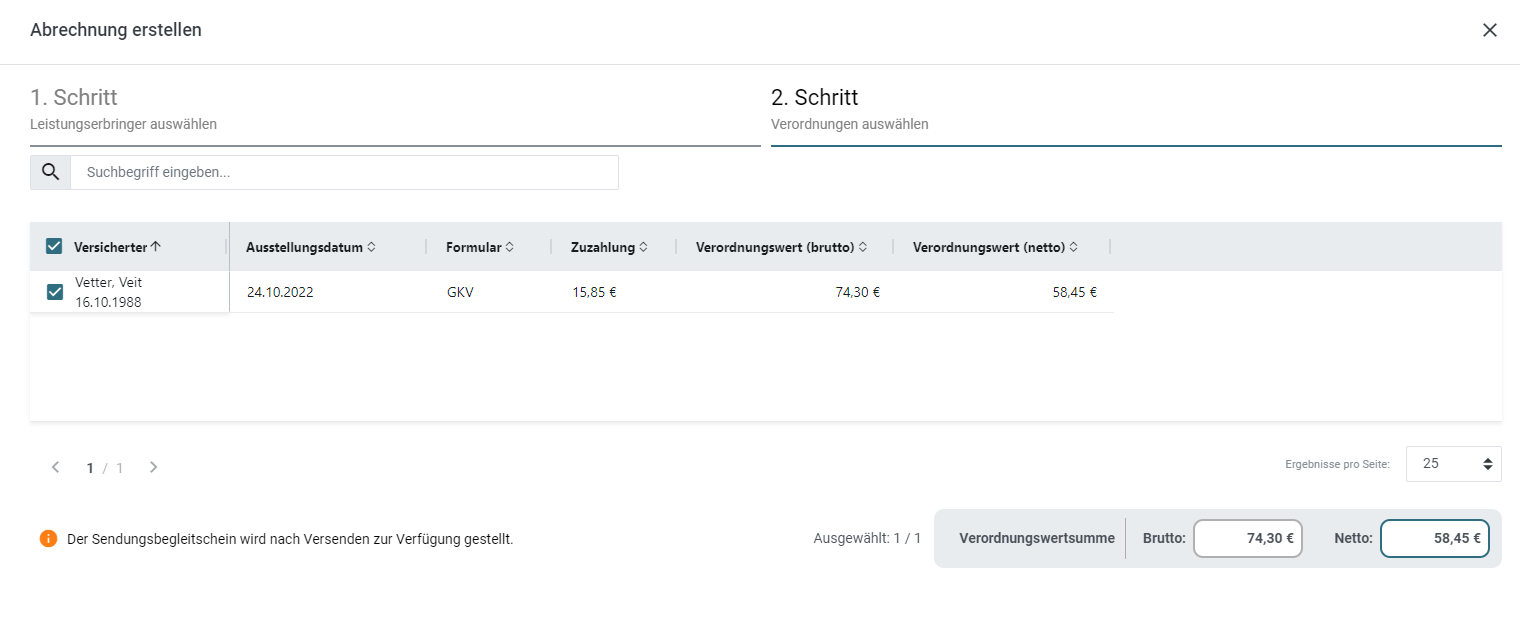Click the Formular column header label
Viewport: 1520px width, 637px height.
(x=474, y=247)
